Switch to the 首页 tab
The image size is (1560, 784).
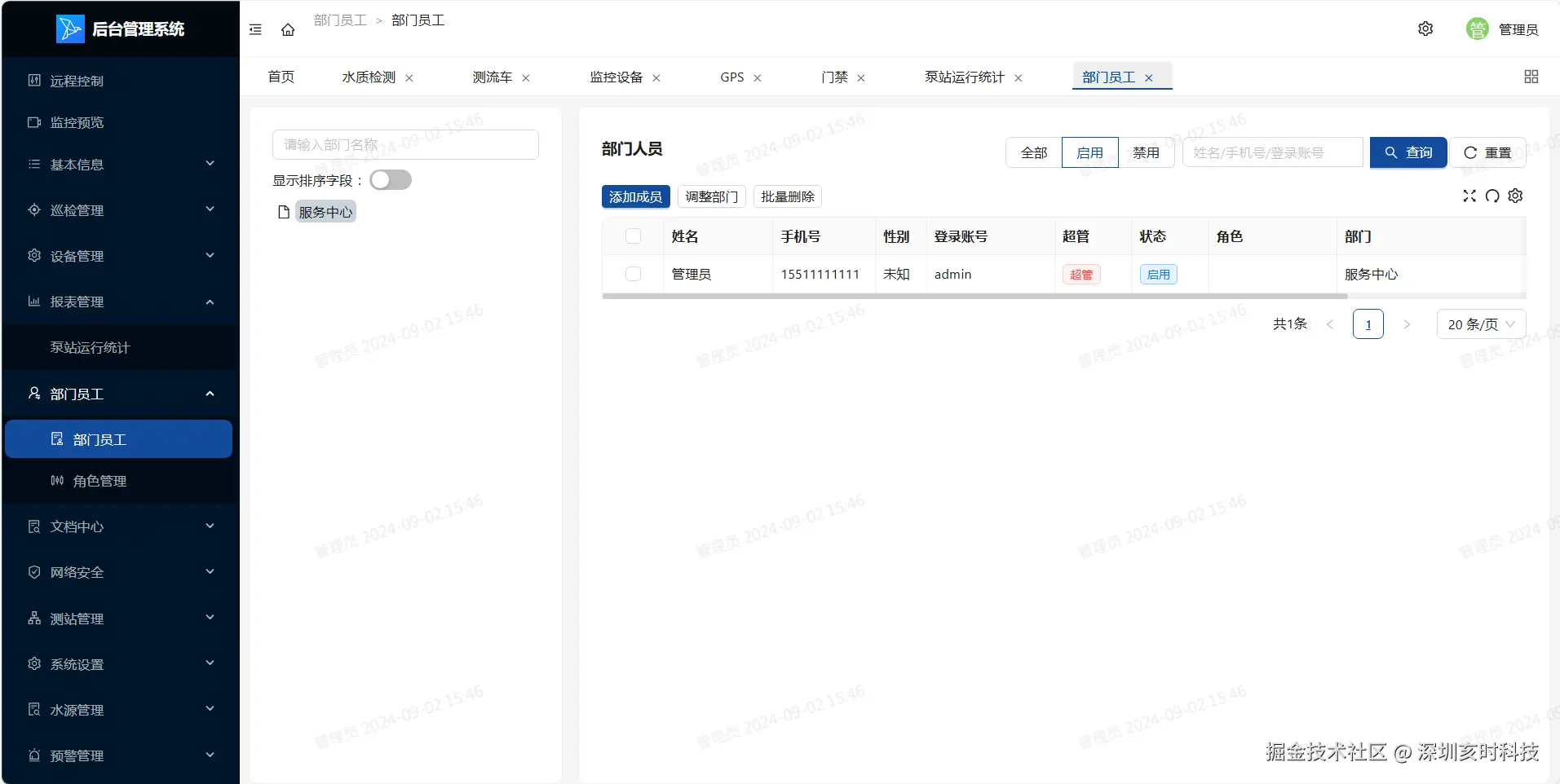(x=281, y=77)
